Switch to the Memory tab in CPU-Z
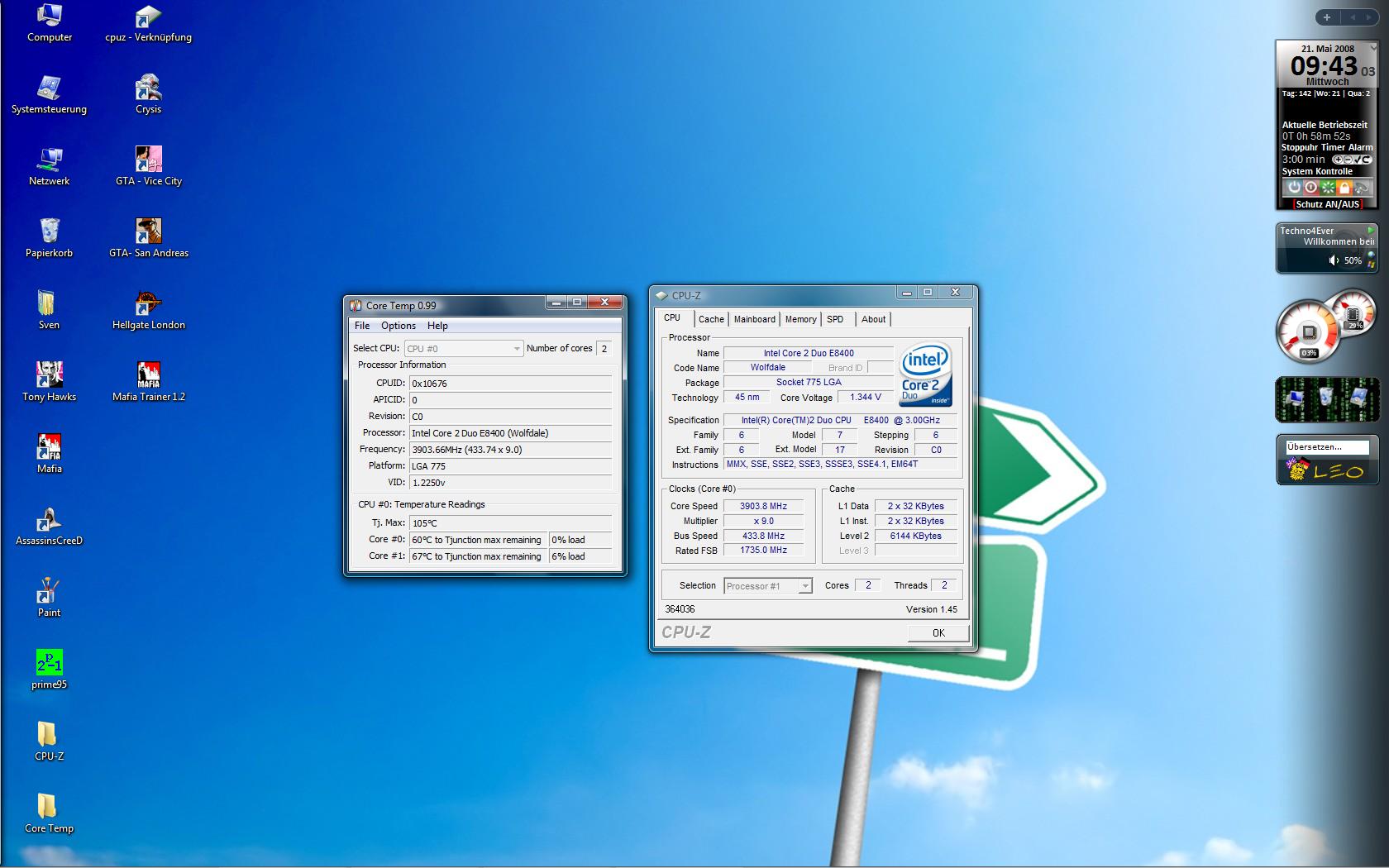Viewport: 1389px width, 868px height. tap(800, 319)
